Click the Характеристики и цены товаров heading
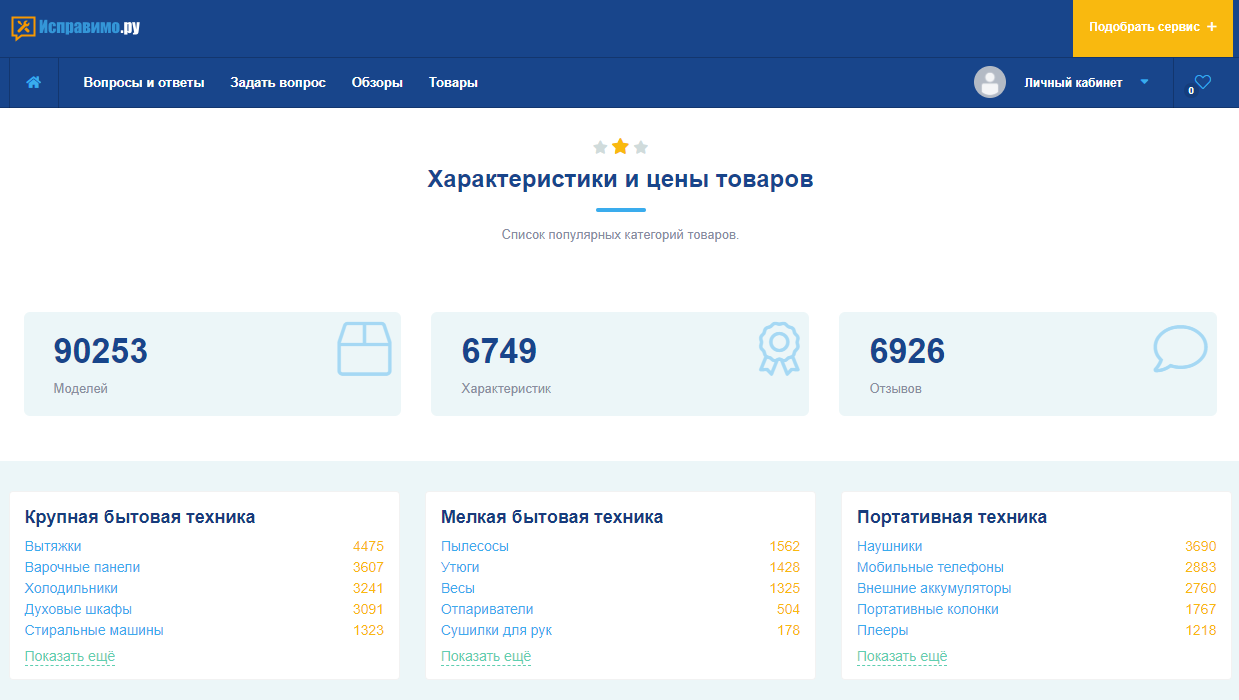Viewport: 1239px width, 700px height. coord(620,180)
